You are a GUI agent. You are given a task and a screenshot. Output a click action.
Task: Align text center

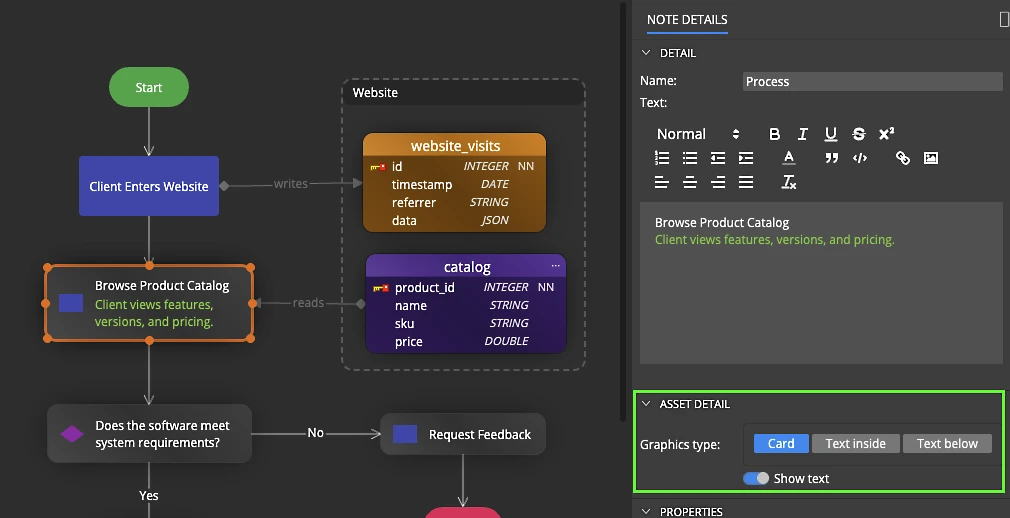coord(690,182)
